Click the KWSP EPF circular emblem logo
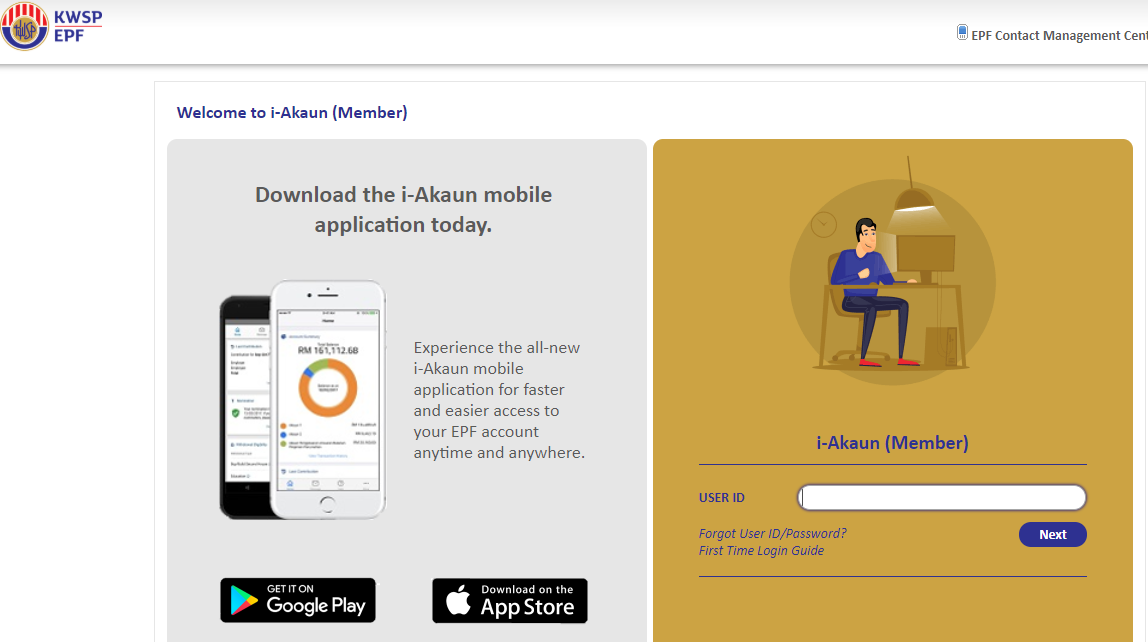Image resolution: width=1148 pixels, height=642 pixels. click(x=24, y=26)
